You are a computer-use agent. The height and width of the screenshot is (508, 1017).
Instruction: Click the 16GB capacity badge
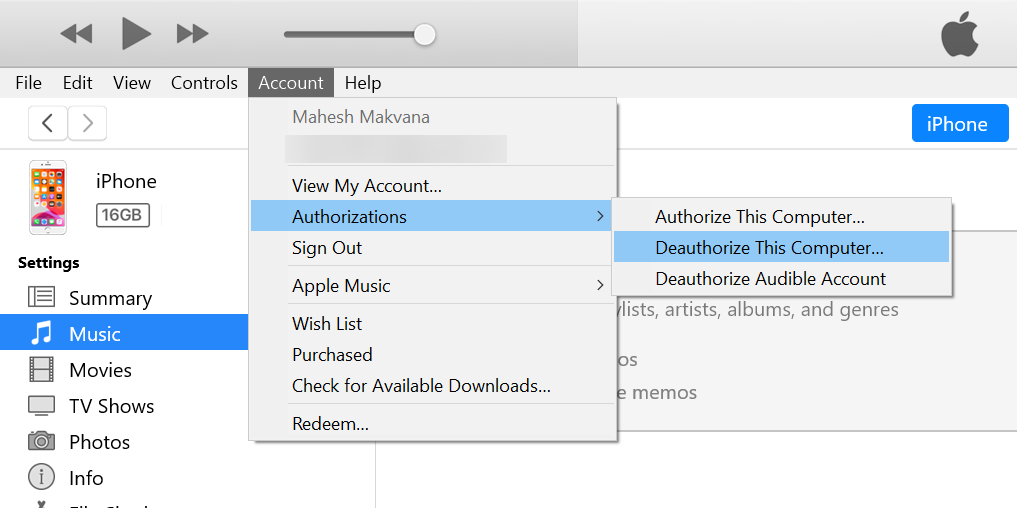123,215
